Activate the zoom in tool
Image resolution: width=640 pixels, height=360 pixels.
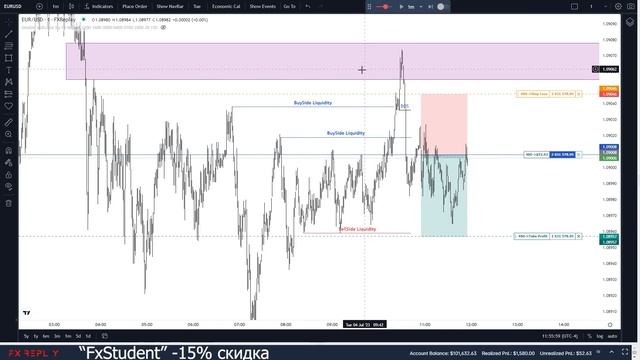pyautogui.click(x=9, y=134)
